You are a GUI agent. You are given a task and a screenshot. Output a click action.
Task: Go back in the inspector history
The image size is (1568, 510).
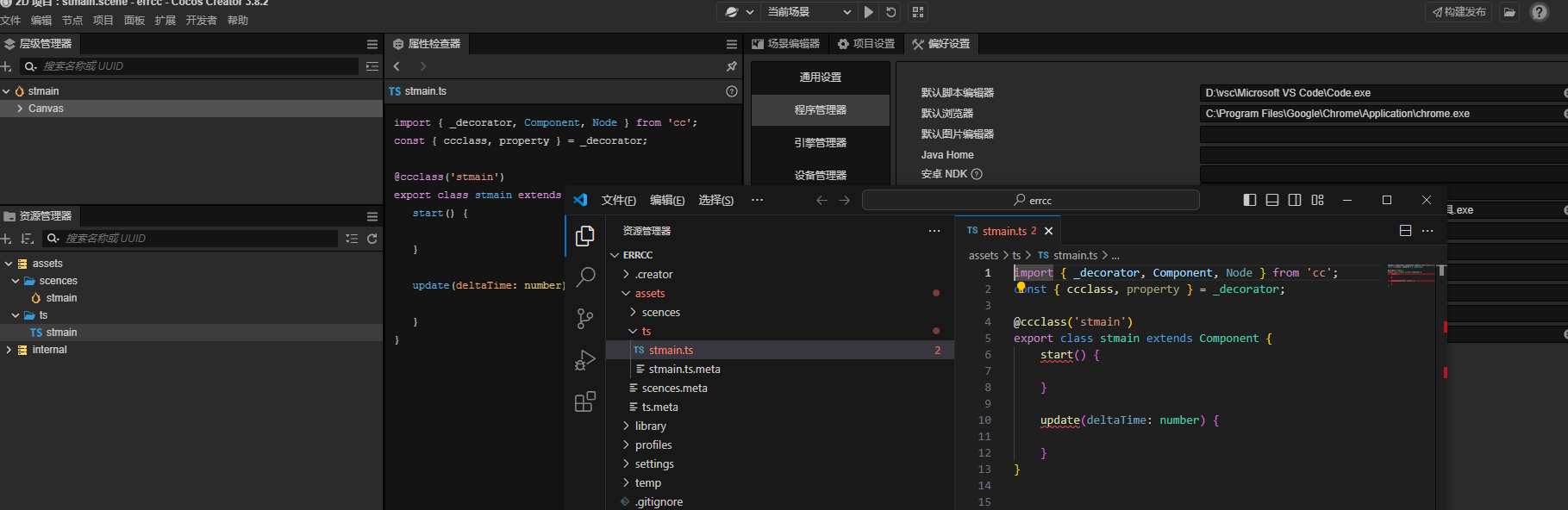click(x=397, y=66)
